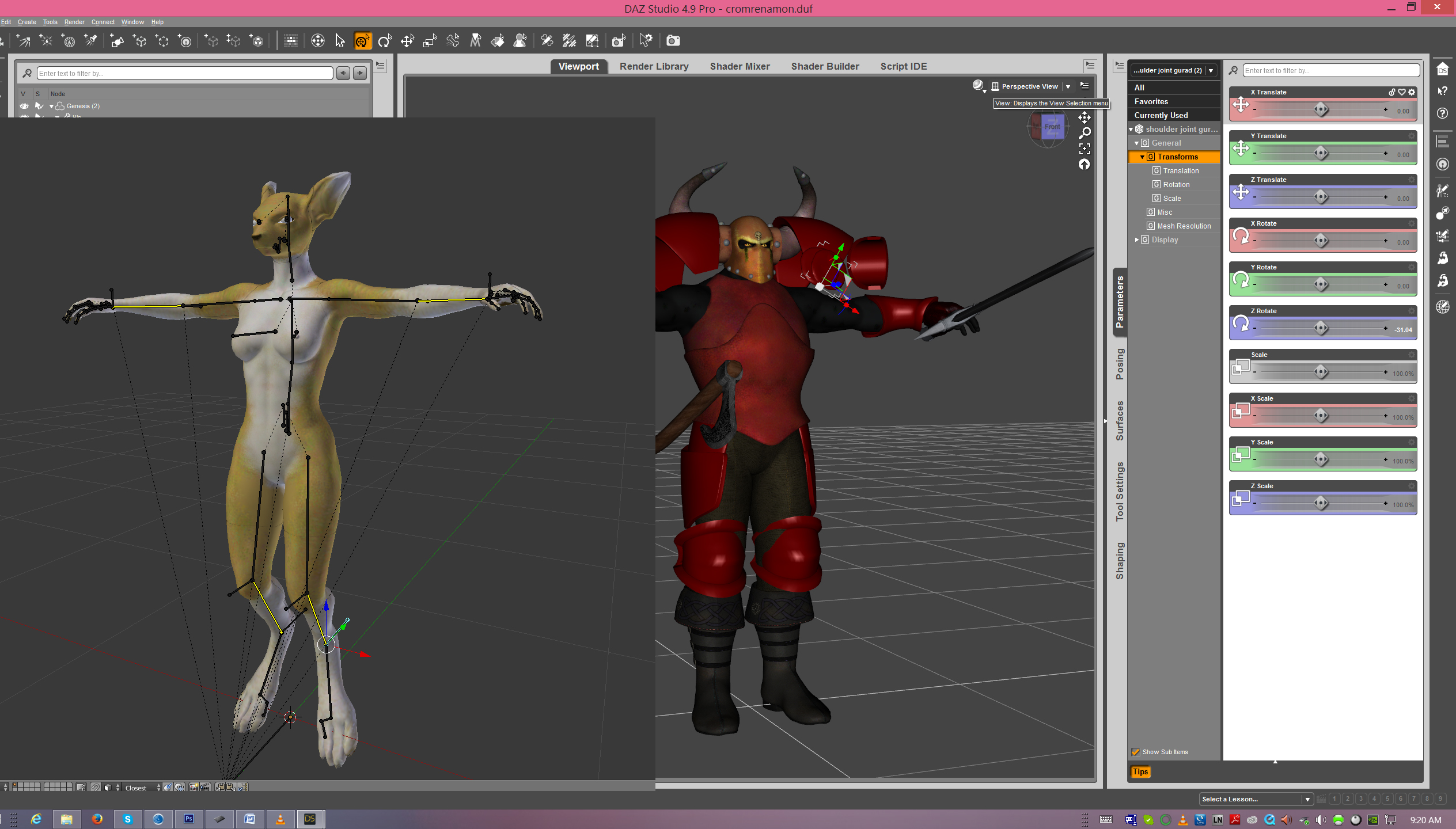
Task: Click the frame selection icon in viewport
Action: click(1085, 149)
